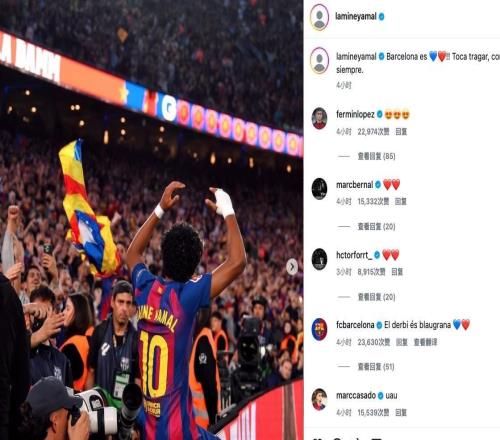
Task: Open fcbarcelona crest avatar
Action: point(319,329)
